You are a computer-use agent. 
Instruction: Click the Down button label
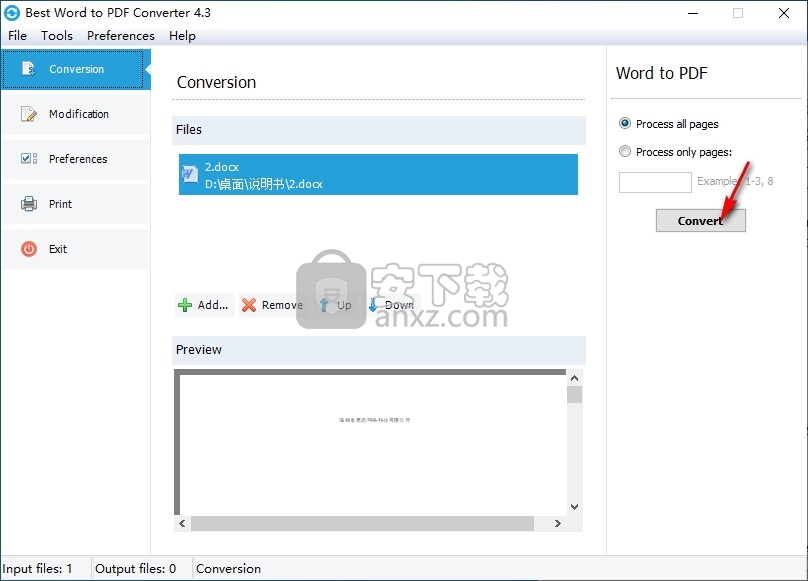tap(399, 305)
